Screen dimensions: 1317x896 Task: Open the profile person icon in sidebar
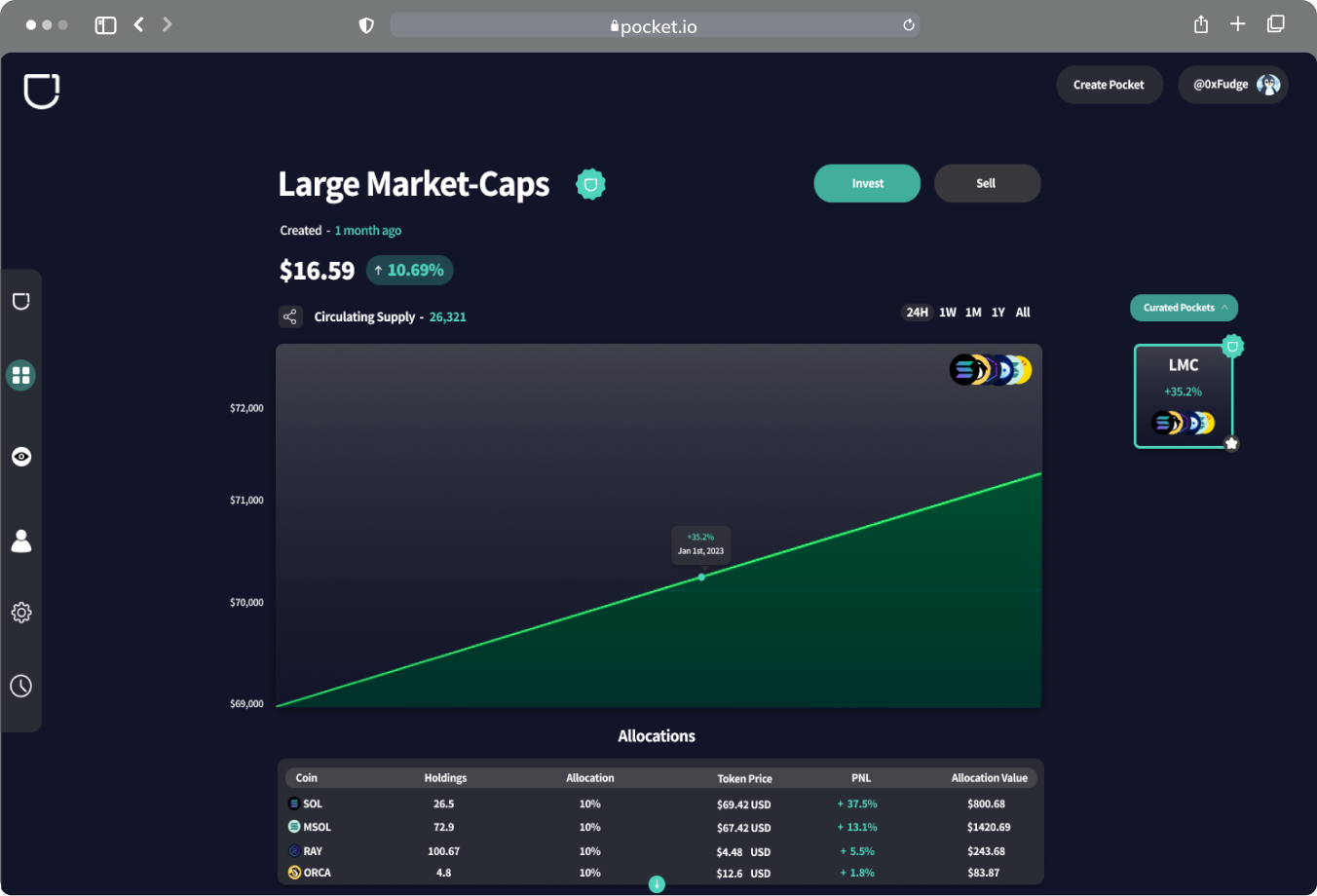click(x=20, y=541)
